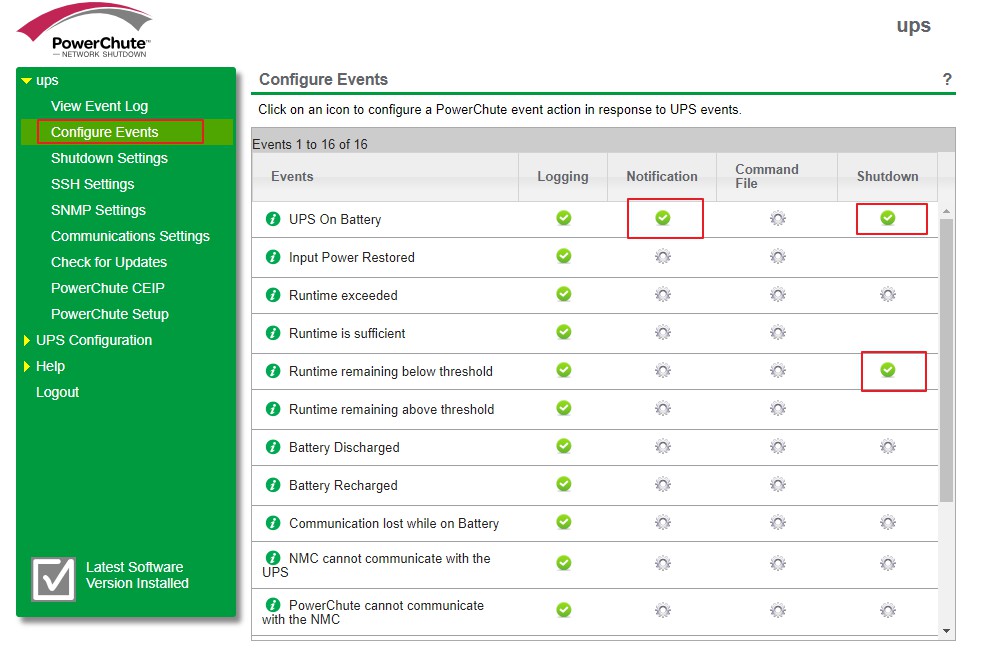Expand the UPS Configuration section
The image size is (1005, 668).
coord(27,341)
